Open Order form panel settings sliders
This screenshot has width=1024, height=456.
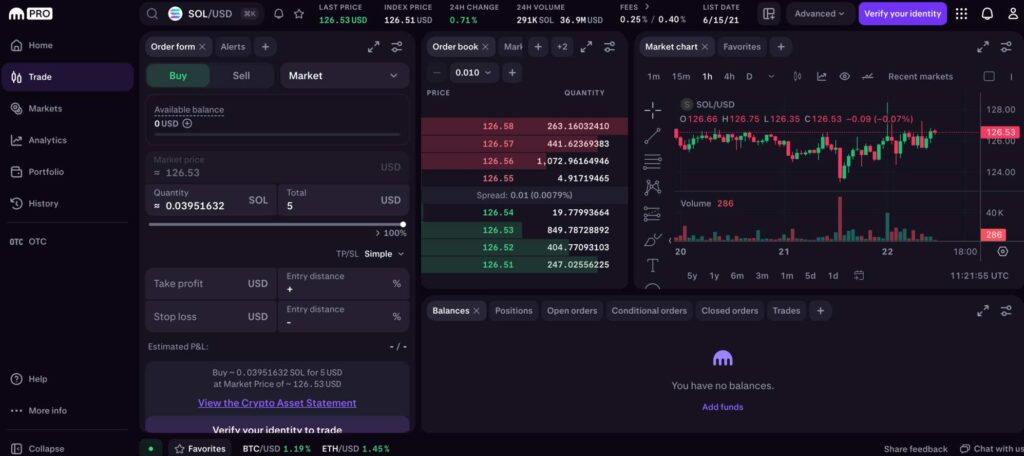[x=396, y=47]
